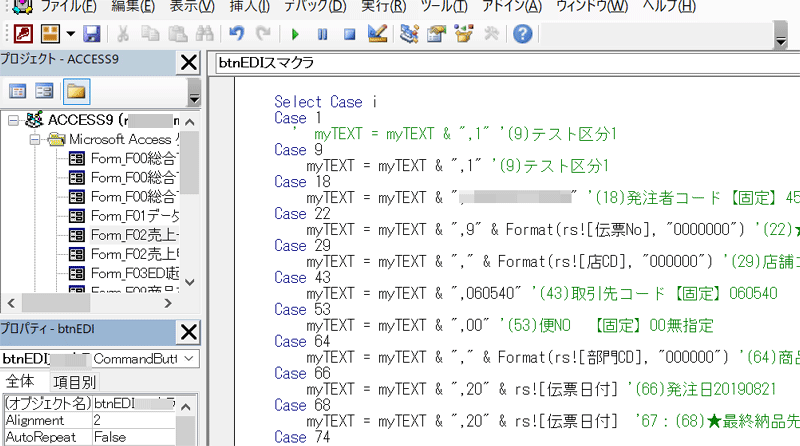Open Find with binoculars icon
800x446 pixels.
pos(205,34)
